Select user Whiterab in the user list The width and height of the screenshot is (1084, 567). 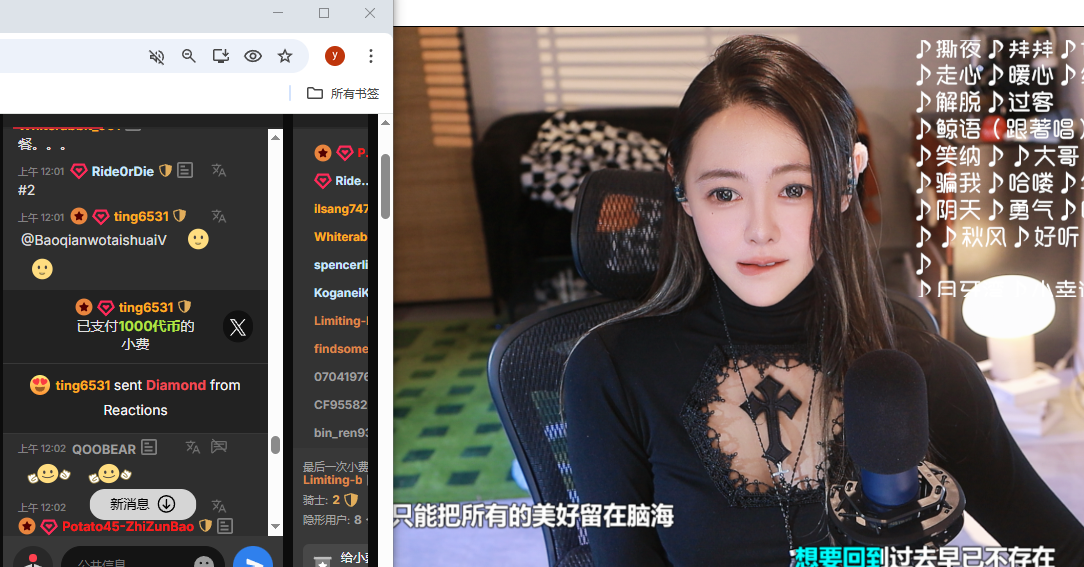pyautogui.click(x=341, y=237)
